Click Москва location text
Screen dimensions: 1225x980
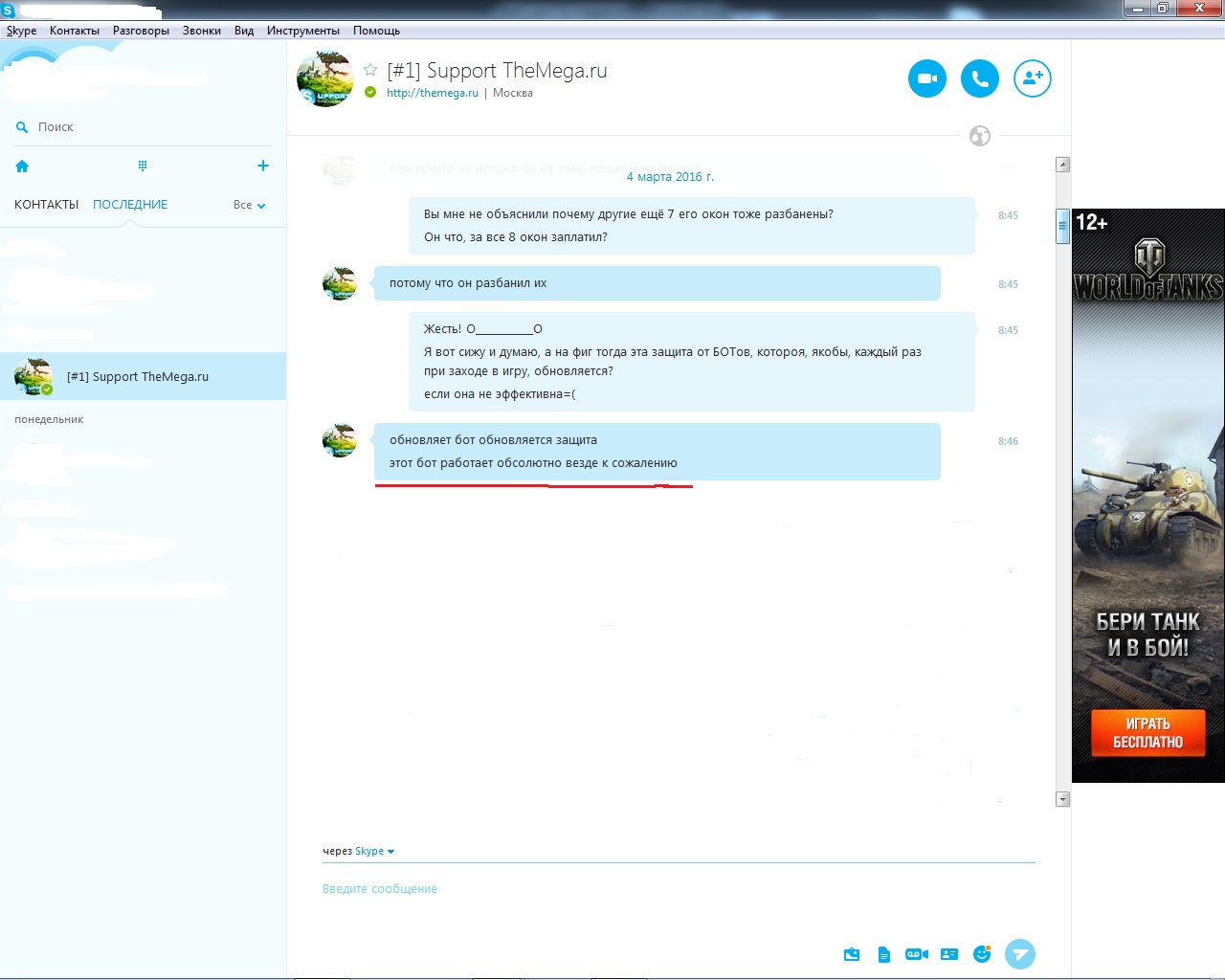pyautogui.click(x=513, y=93)
